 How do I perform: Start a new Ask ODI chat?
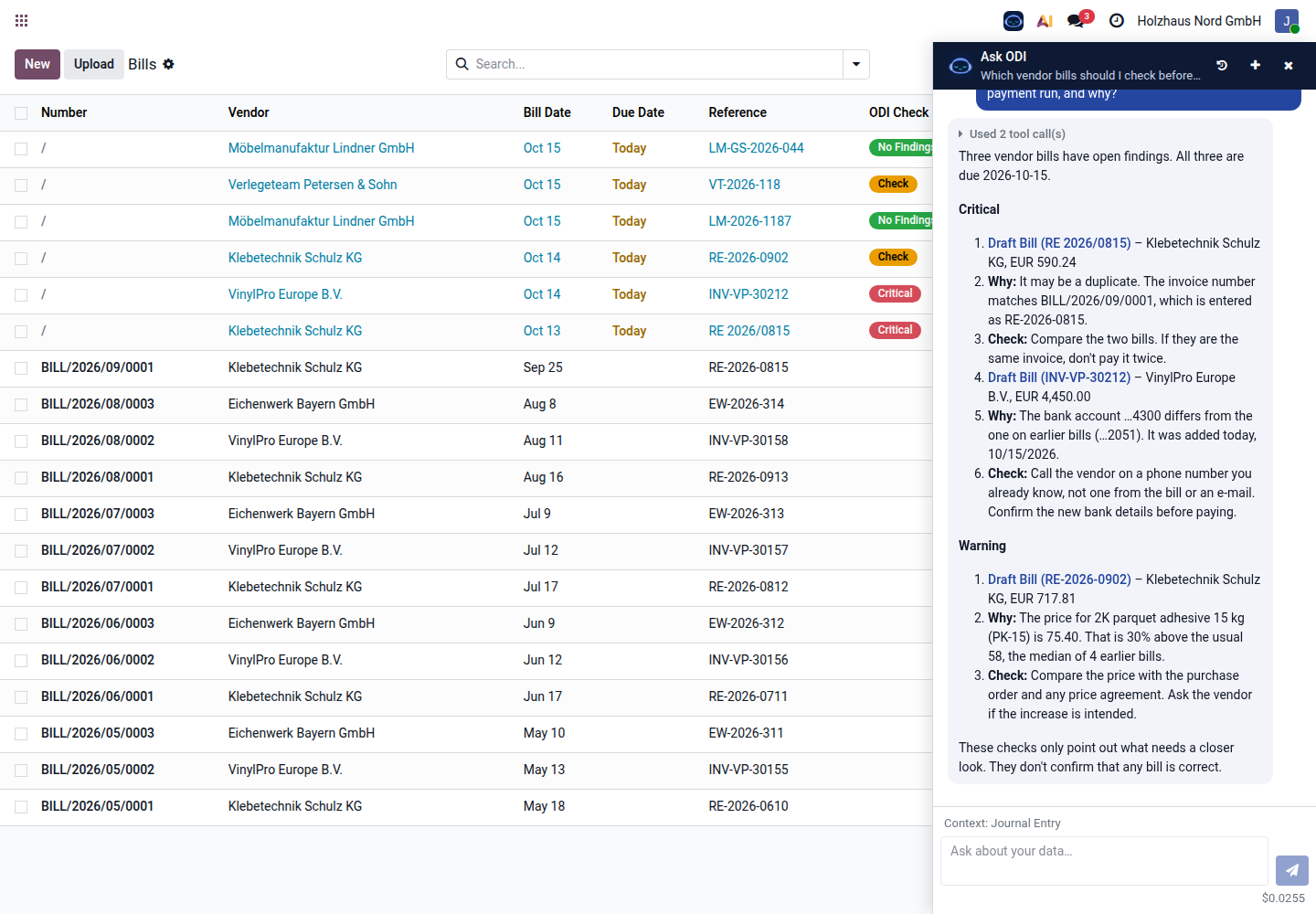point(1255,65)
